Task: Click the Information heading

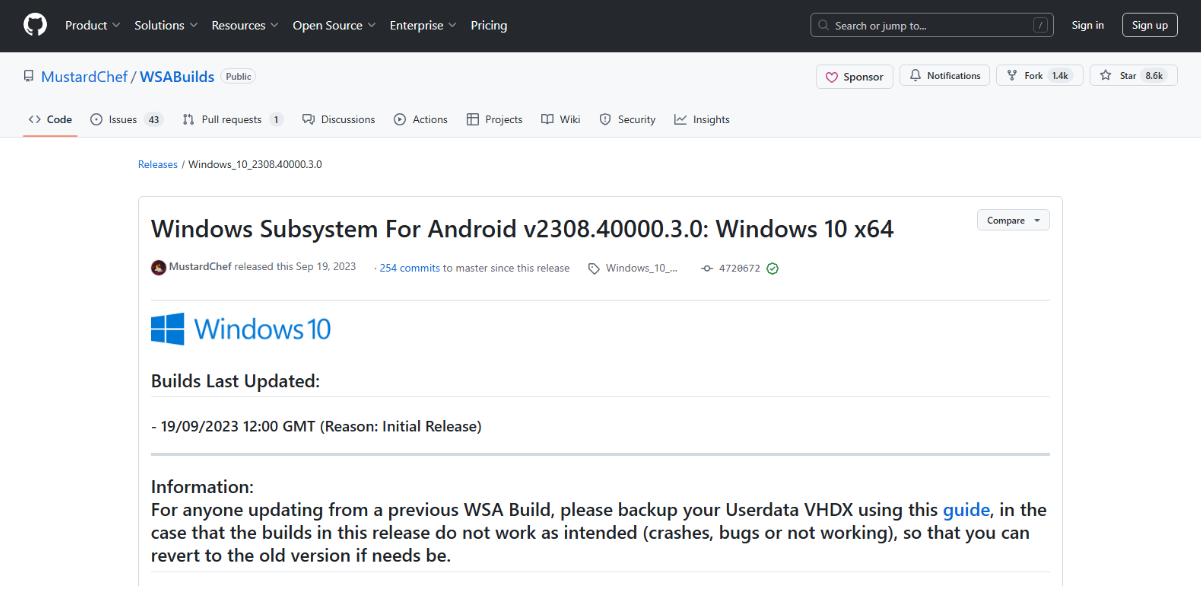Action: coord(202,487)
